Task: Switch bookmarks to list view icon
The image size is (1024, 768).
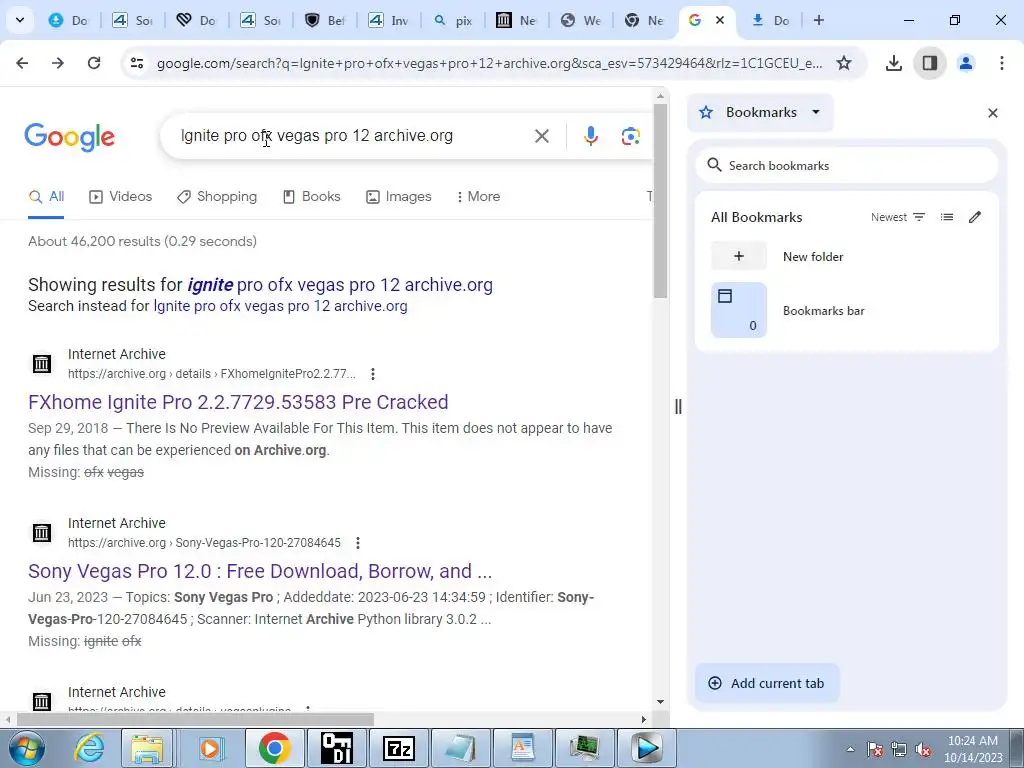Action: 946,217
